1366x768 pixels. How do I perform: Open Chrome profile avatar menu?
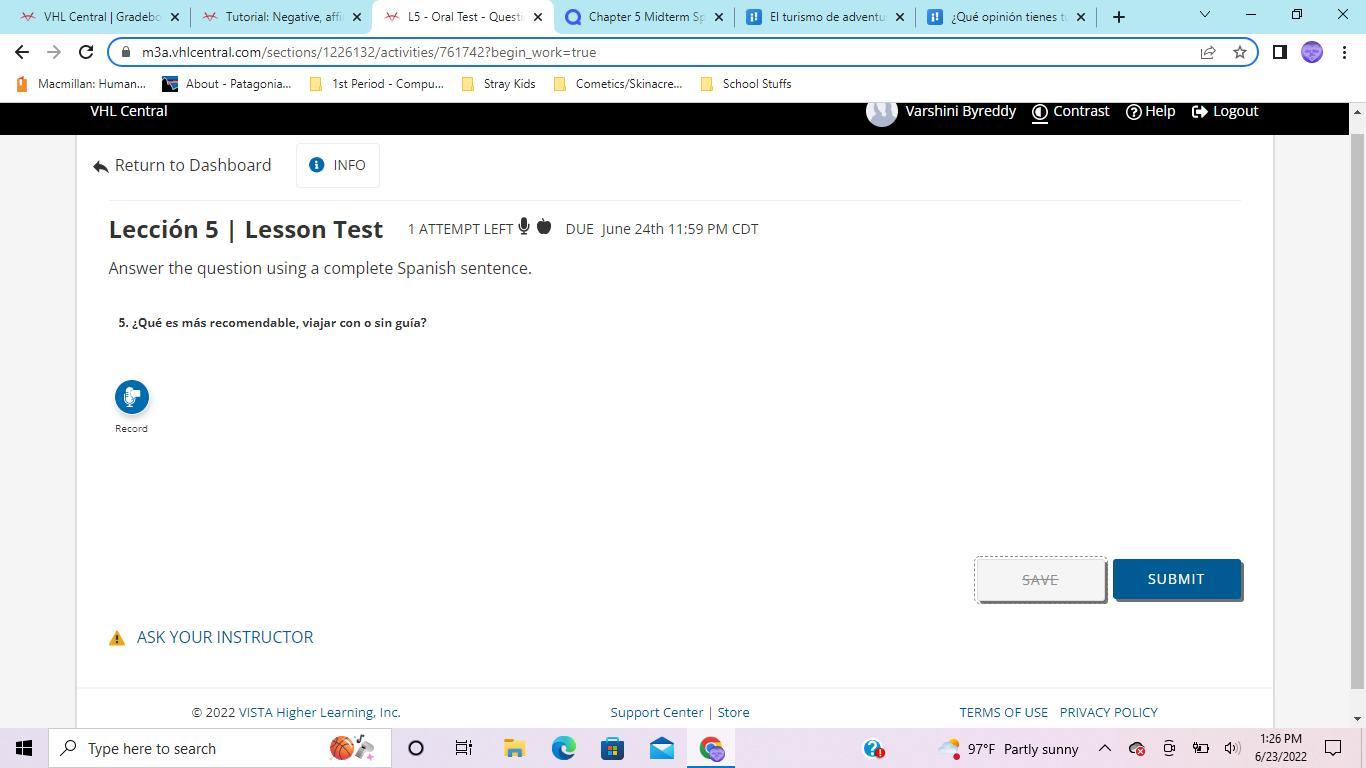1312,52
